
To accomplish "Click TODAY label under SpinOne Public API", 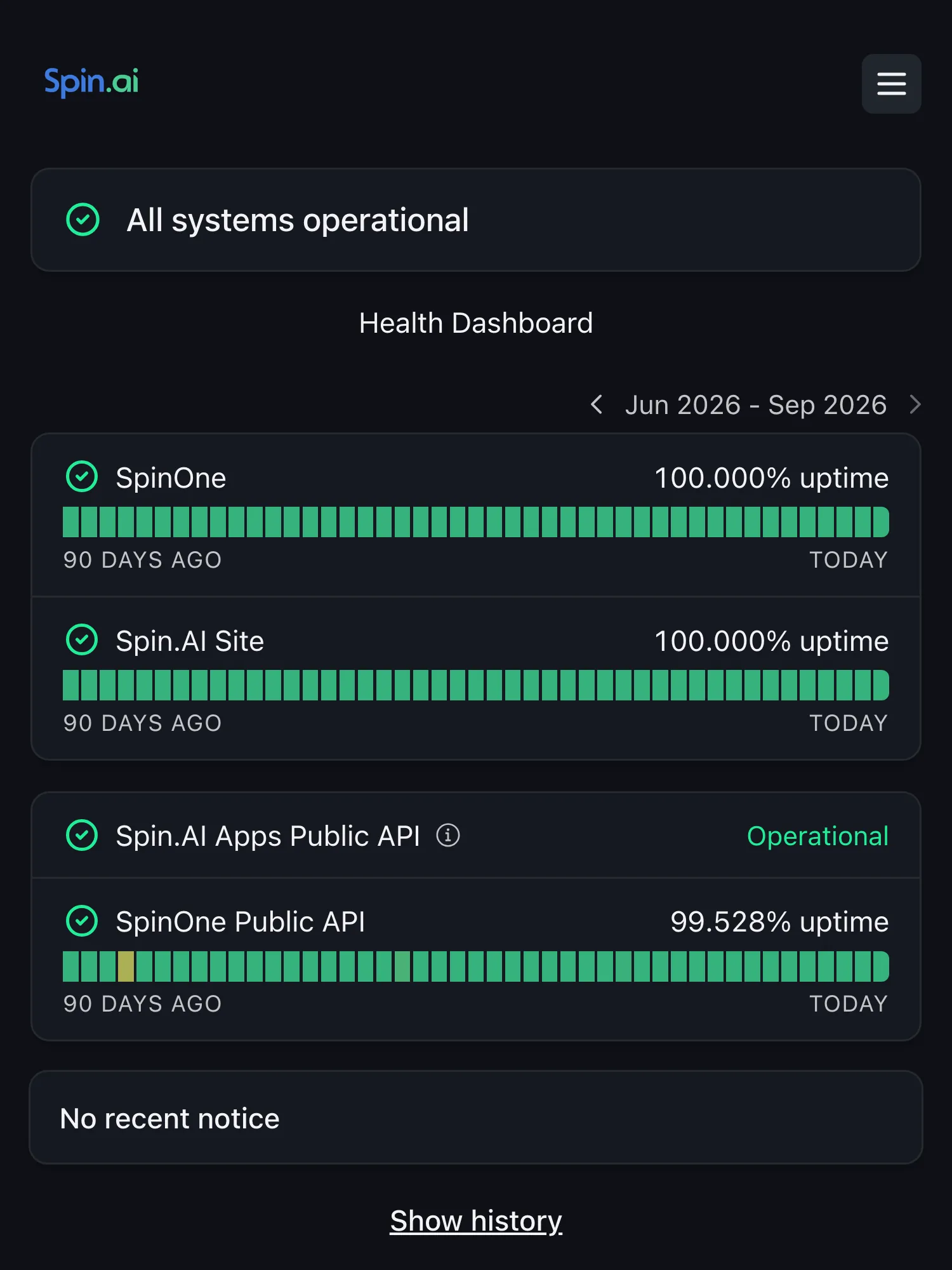I will coord(849,1004).
